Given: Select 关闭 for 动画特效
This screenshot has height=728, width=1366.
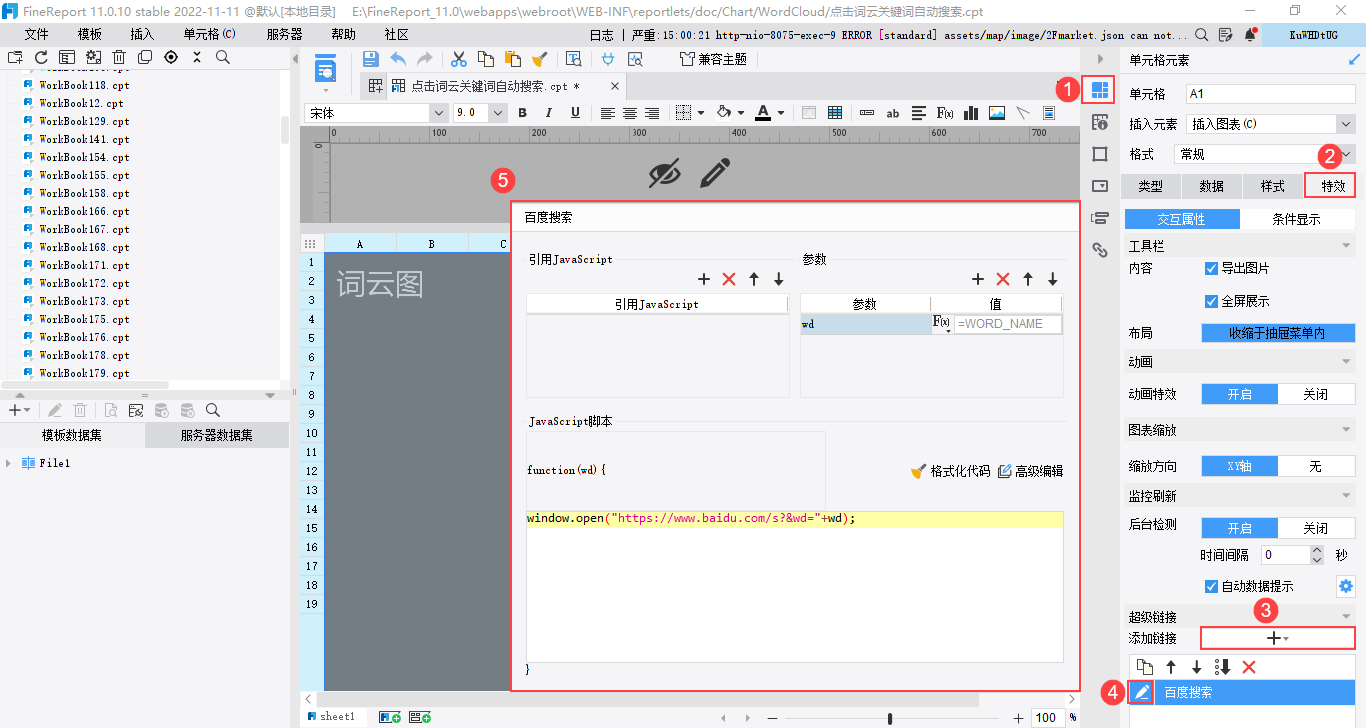Looking at the screenshot, I should (1315, 394).
